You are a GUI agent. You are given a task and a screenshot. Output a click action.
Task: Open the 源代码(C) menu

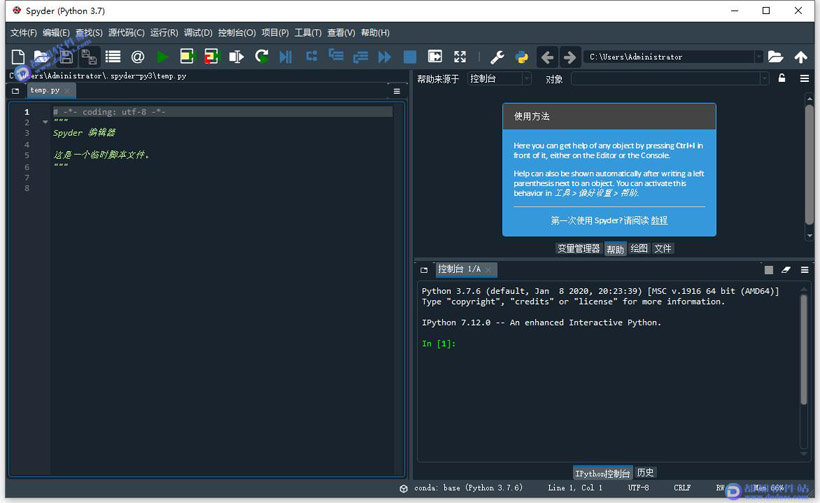(126, 32)
